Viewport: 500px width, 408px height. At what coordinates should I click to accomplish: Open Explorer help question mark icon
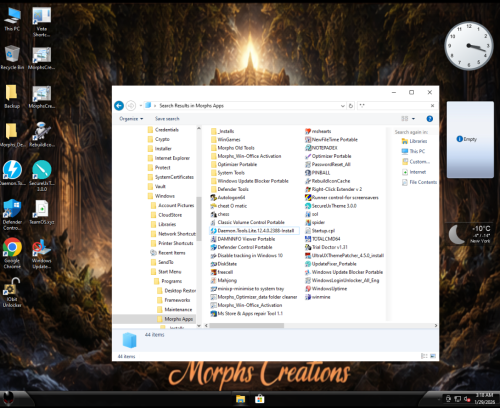click(x=430, y=119)
